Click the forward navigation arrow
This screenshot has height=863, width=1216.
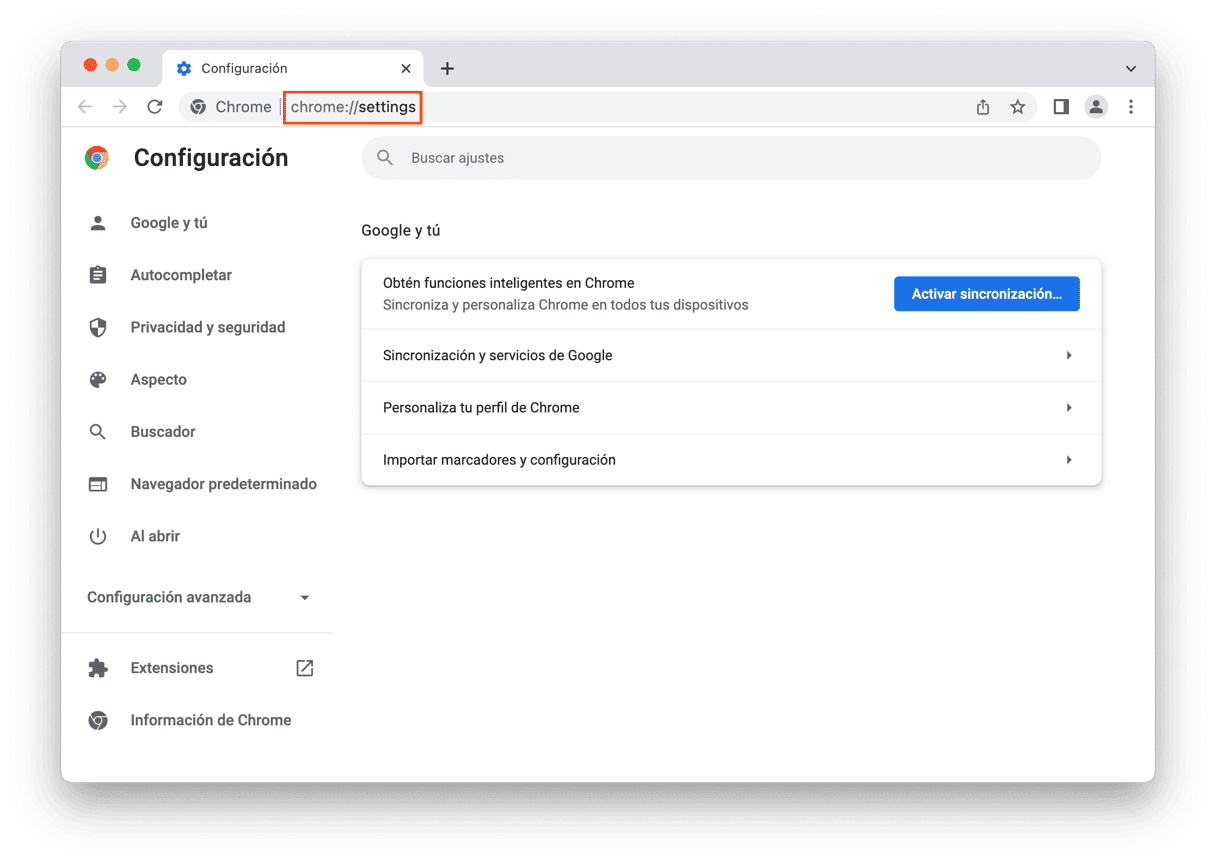pos(120,107)
